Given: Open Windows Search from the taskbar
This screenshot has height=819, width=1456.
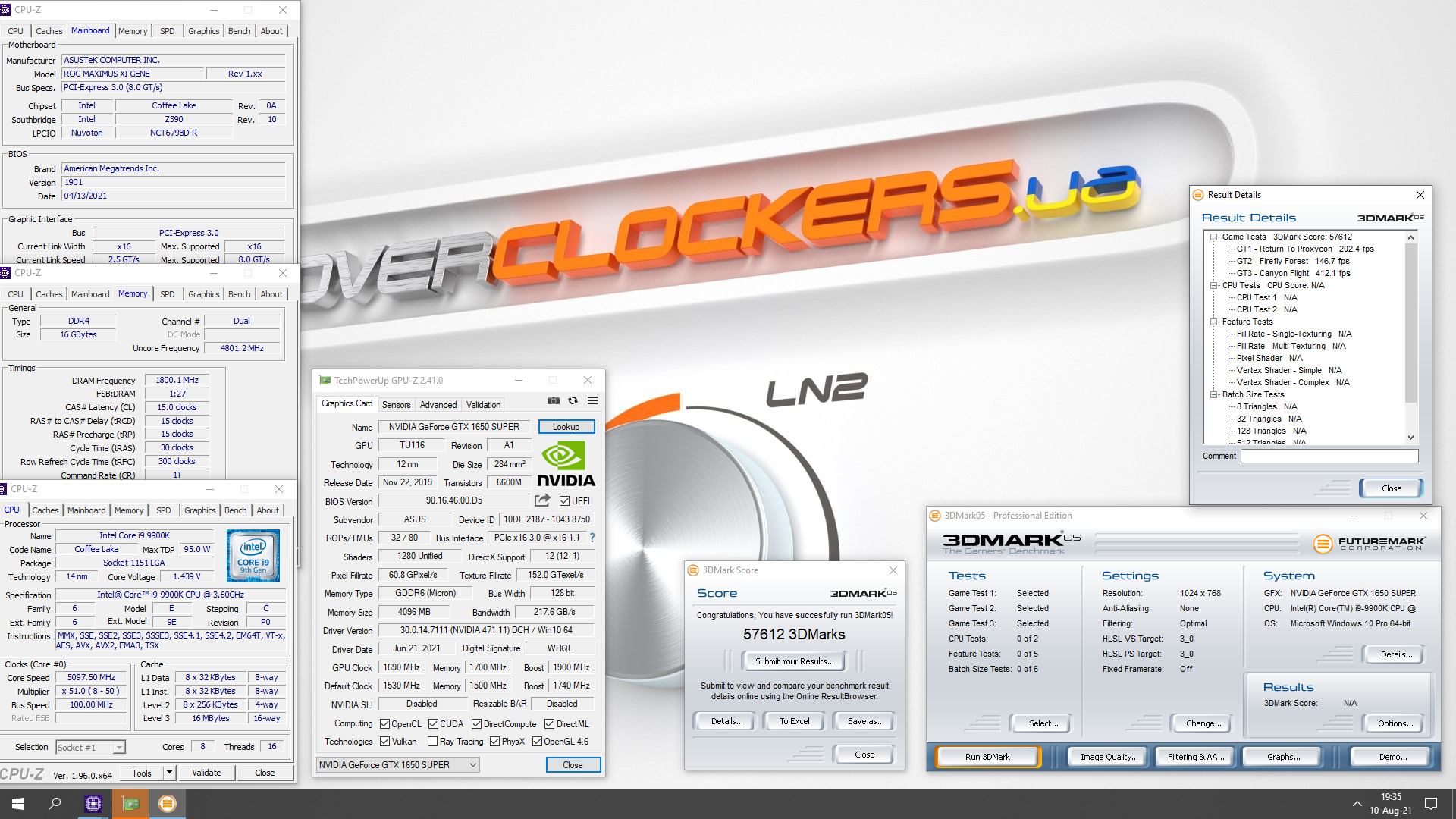Looking at the screenshot, I should (x=55, y=804).
